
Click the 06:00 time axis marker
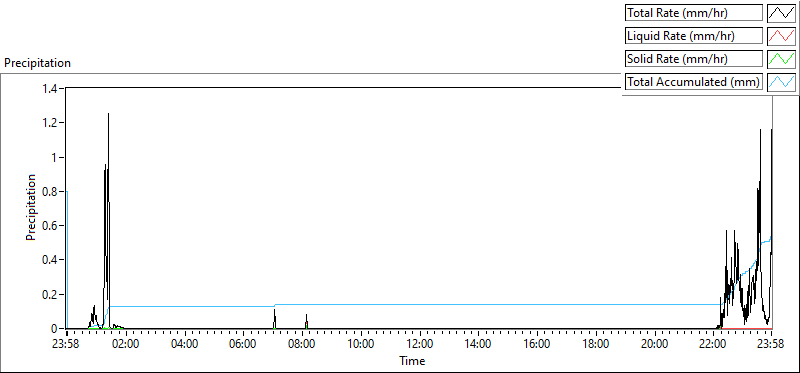(243, 343)
